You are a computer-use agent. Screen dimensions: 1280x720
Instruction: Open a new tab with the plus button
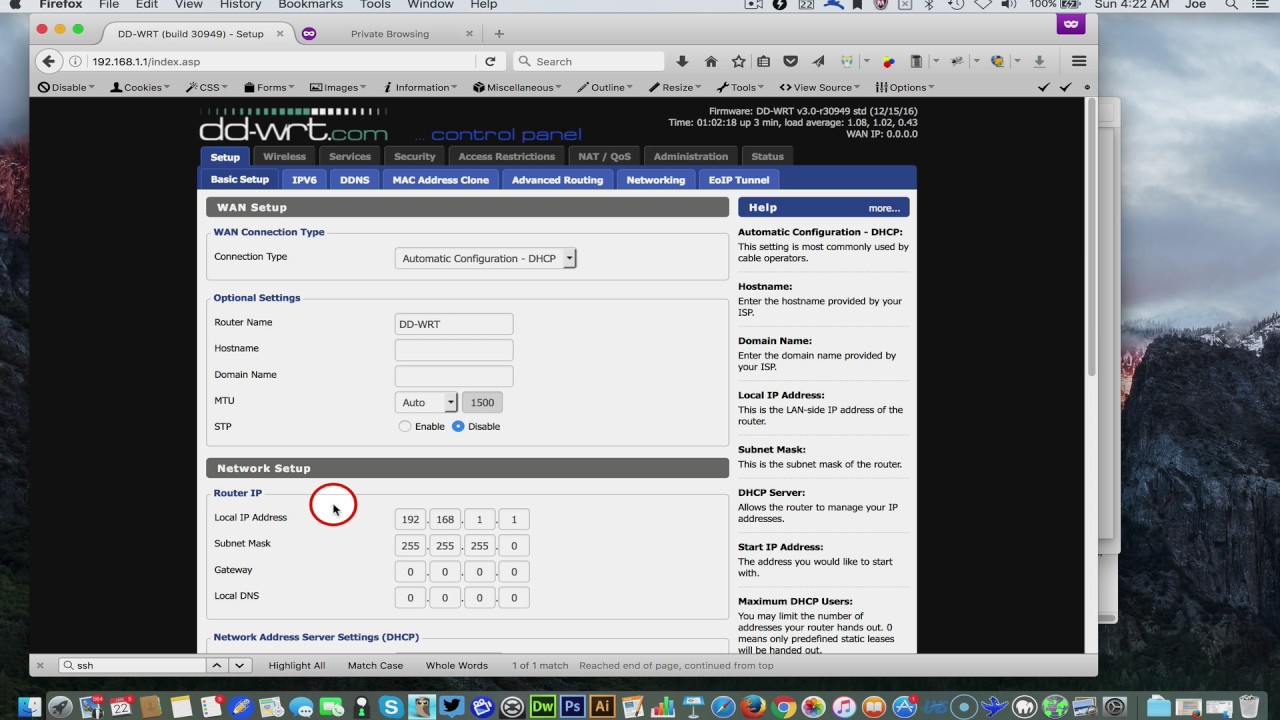tap(499, 33)
